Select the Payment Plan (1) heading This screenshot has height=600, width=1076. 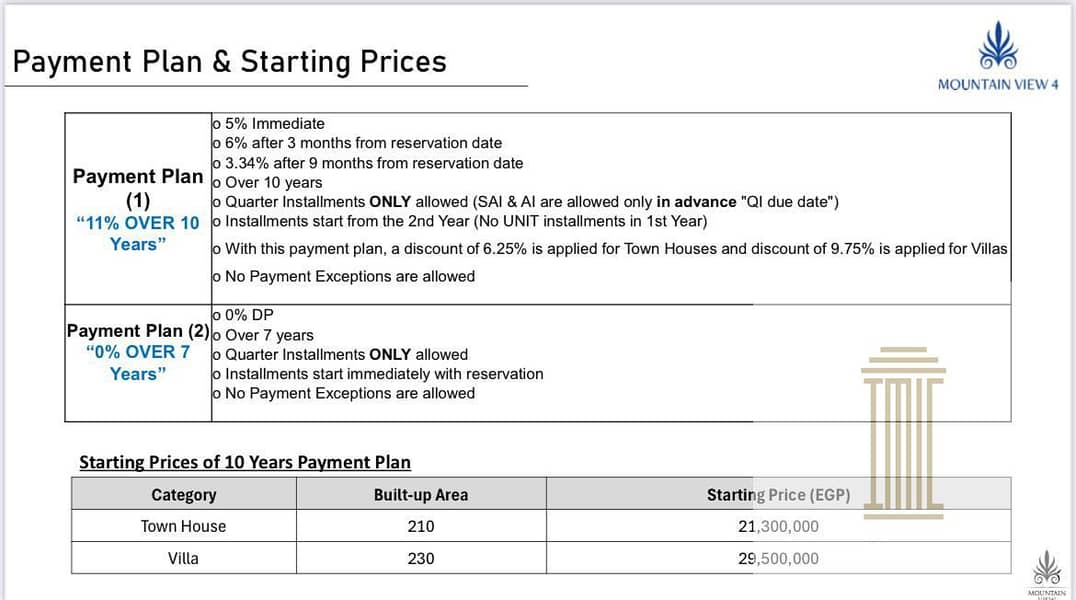(138, 188)
